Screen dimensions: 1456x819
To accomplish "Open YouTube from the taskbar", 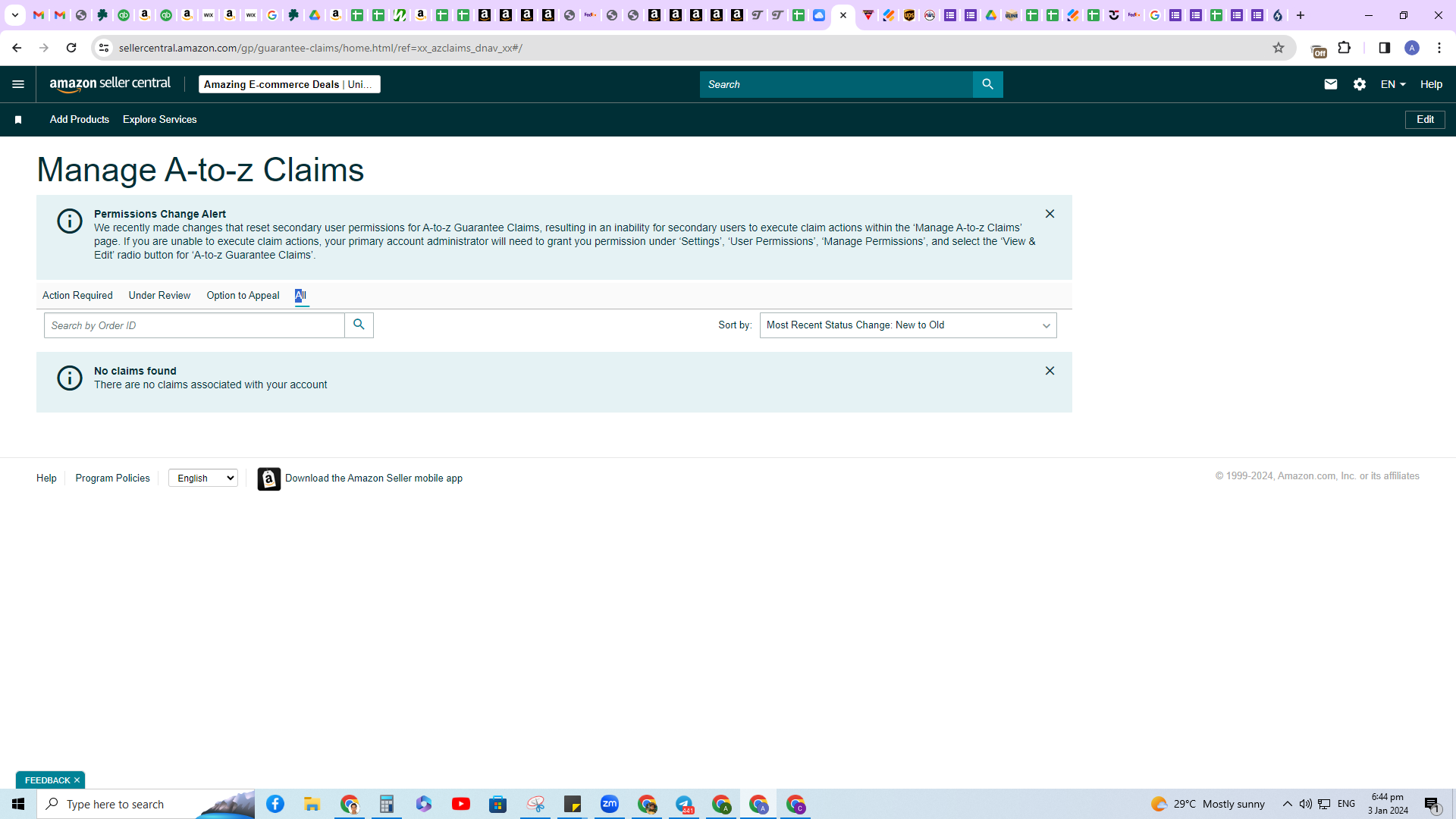I will pyautogui.click(x=461, y=804).
